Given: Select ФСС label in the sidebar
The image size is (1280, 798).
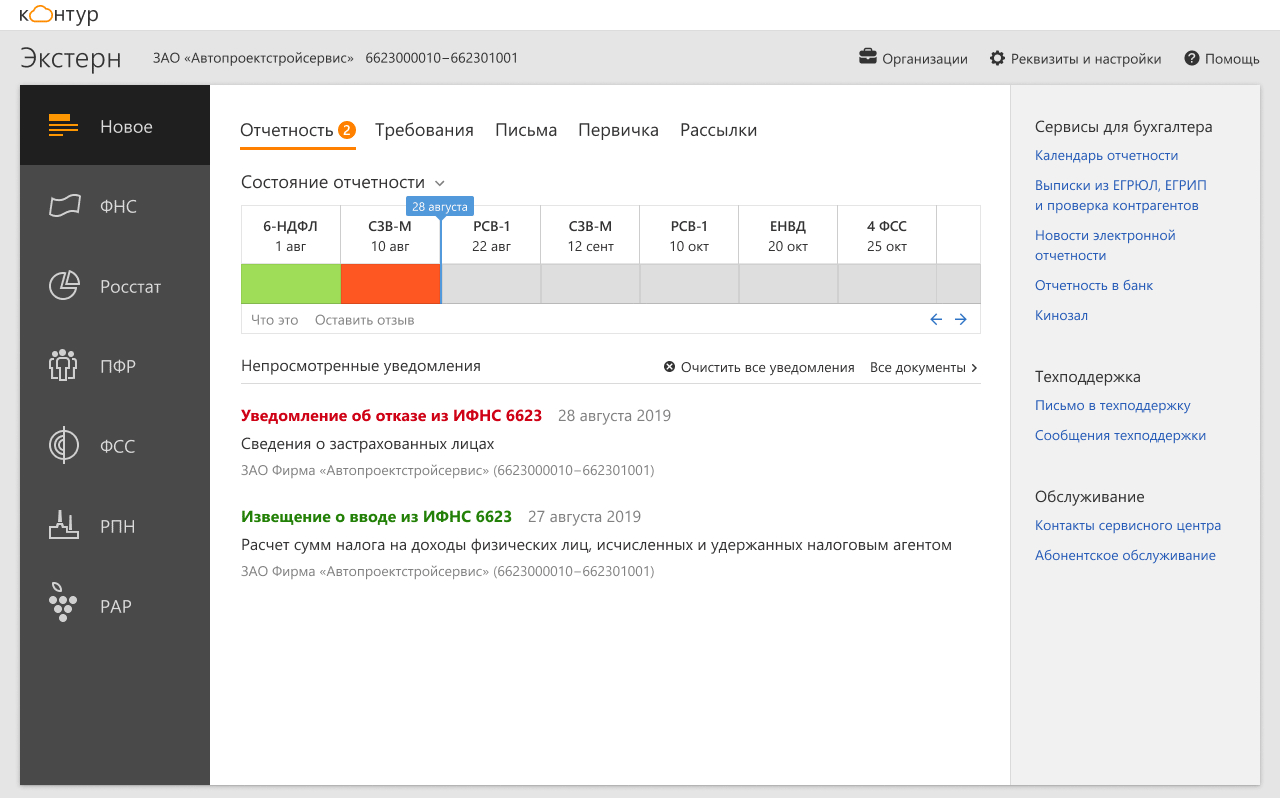Looking at the screenshot, I should 117,447.
